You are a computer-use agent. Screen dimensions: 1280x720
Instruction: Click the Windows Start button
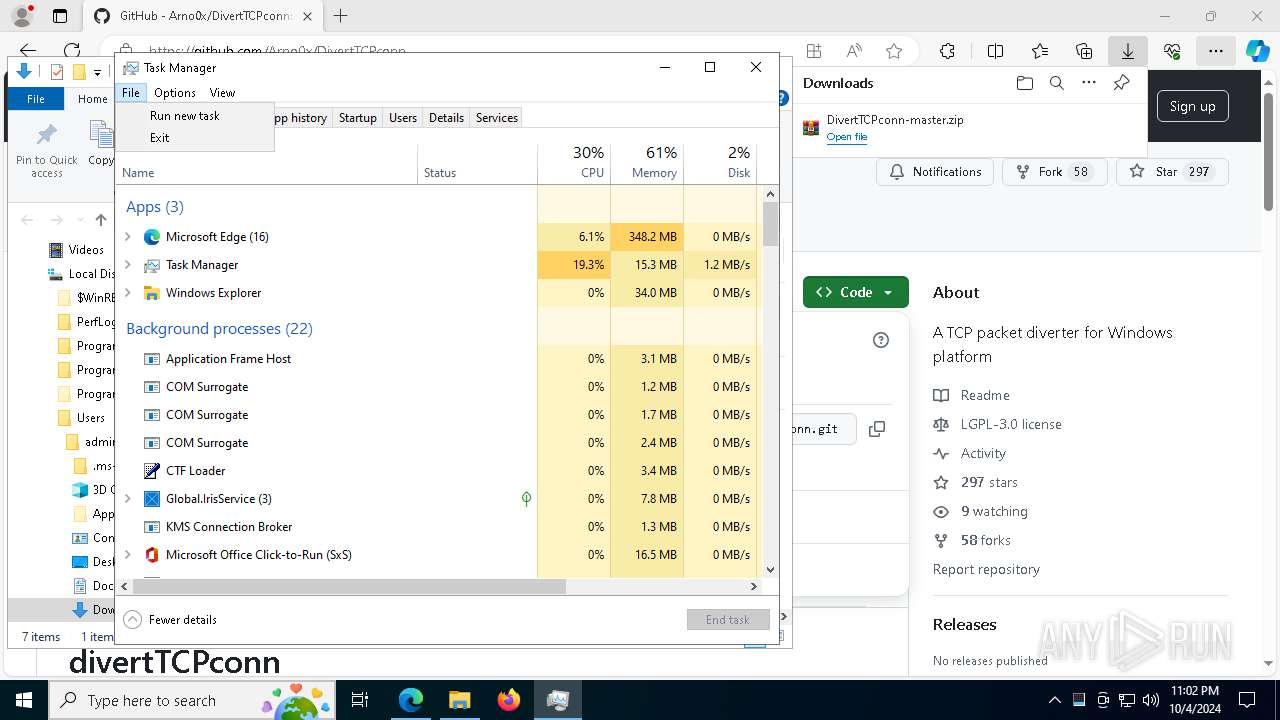pos(22,700)
